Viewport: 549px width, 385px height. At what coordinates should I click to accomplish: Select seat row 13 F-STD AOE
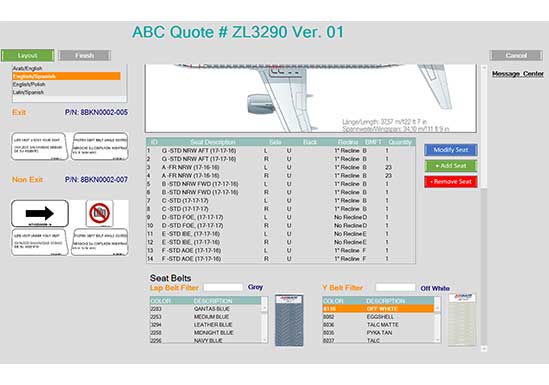280,251
